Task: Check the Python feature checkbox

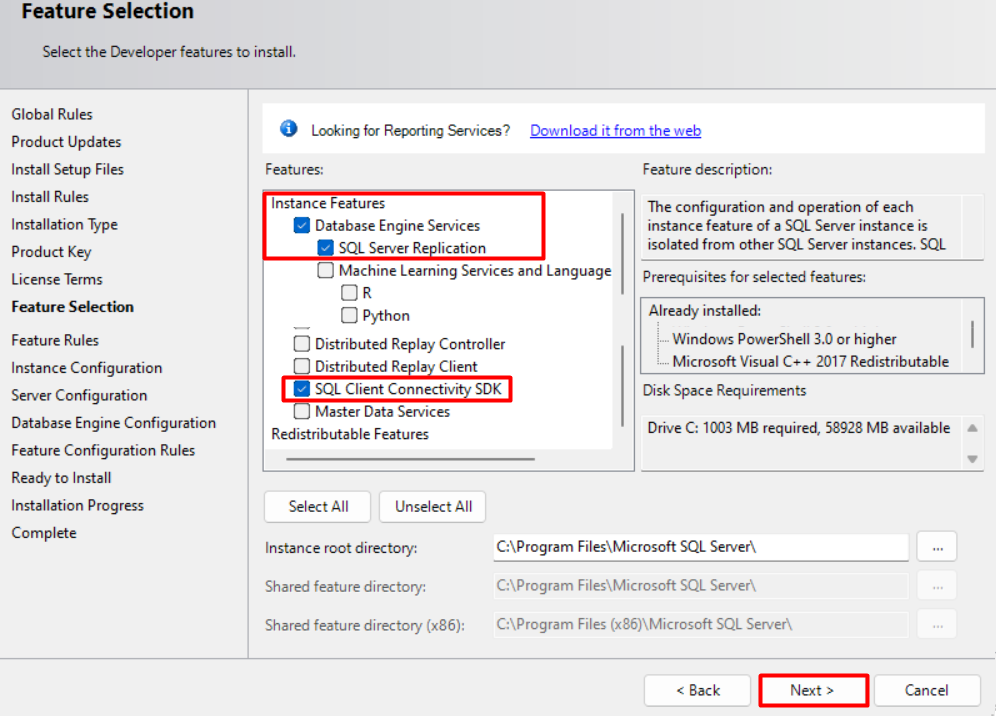Action: point(349,315)
